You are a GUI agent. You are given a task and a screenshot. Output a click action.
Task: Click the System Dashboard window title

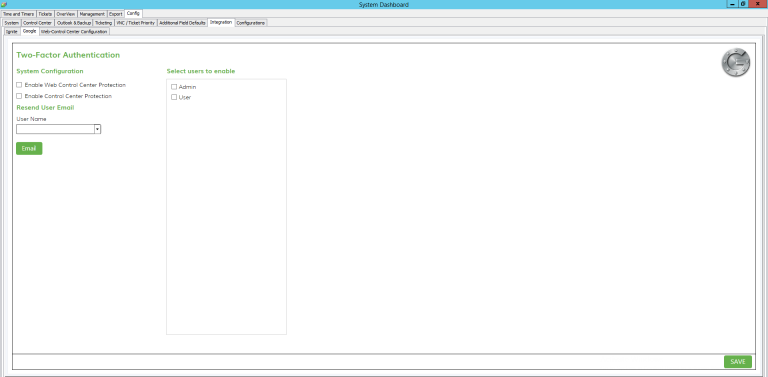384,4
